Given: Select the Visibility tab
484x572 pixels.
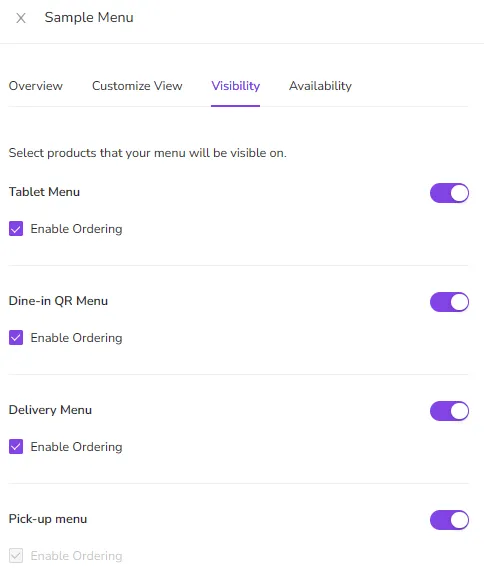Looking at the screenshot, I should [236, 86].
